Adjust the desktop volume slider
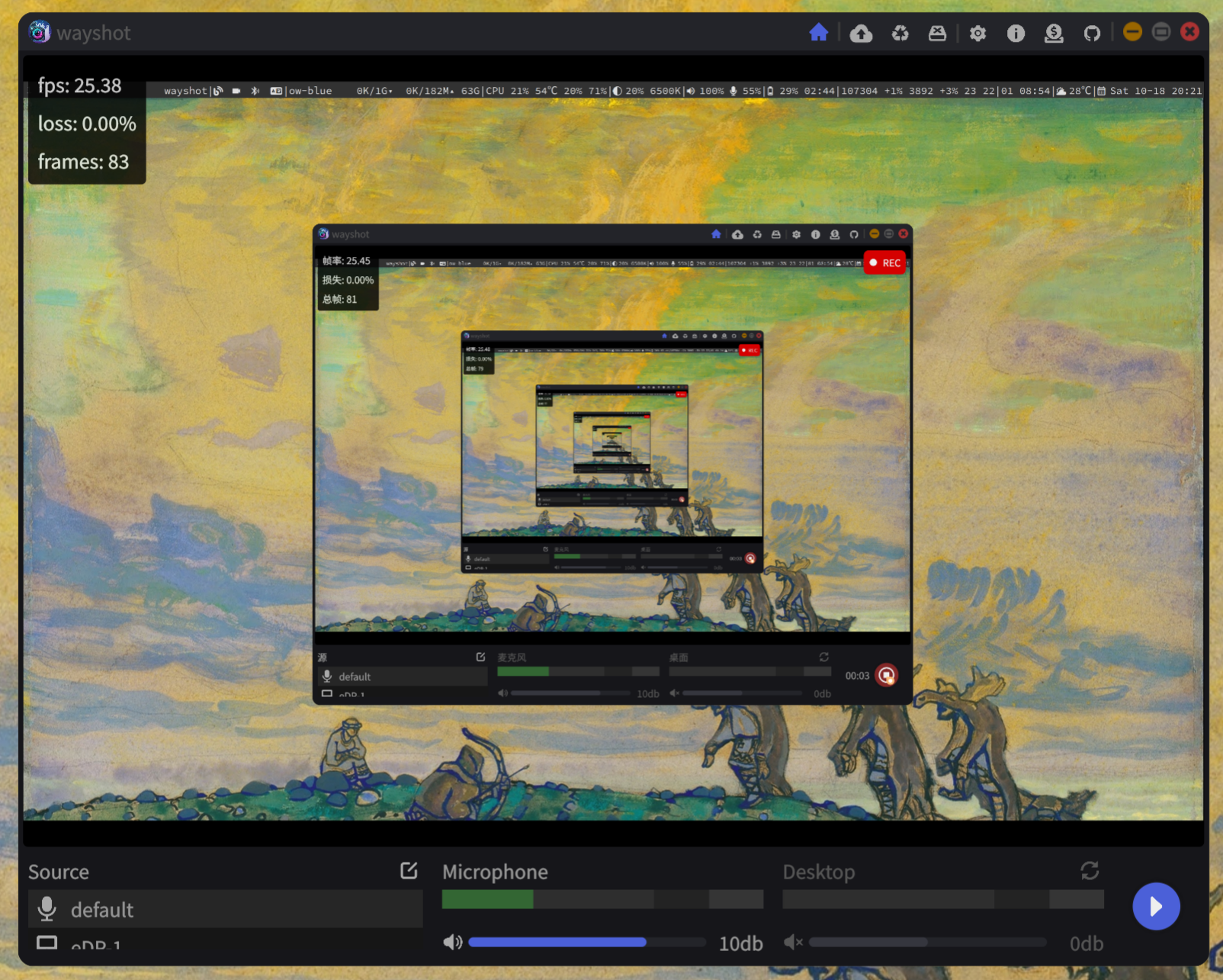1223x980 pixels. click(x=926, y=942)
